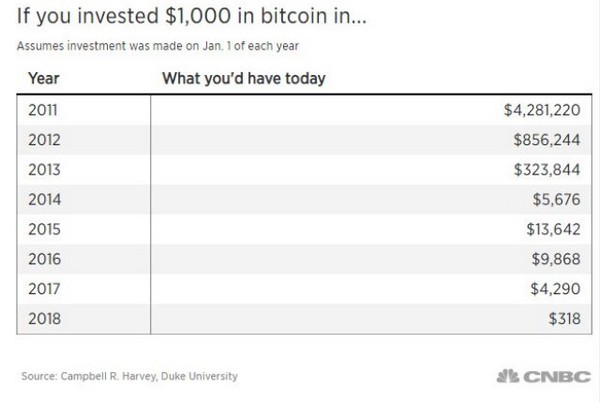Screen dimensions: 600x402
Task: Click the $318 value for 2018
Action: (x=564, y=319)
